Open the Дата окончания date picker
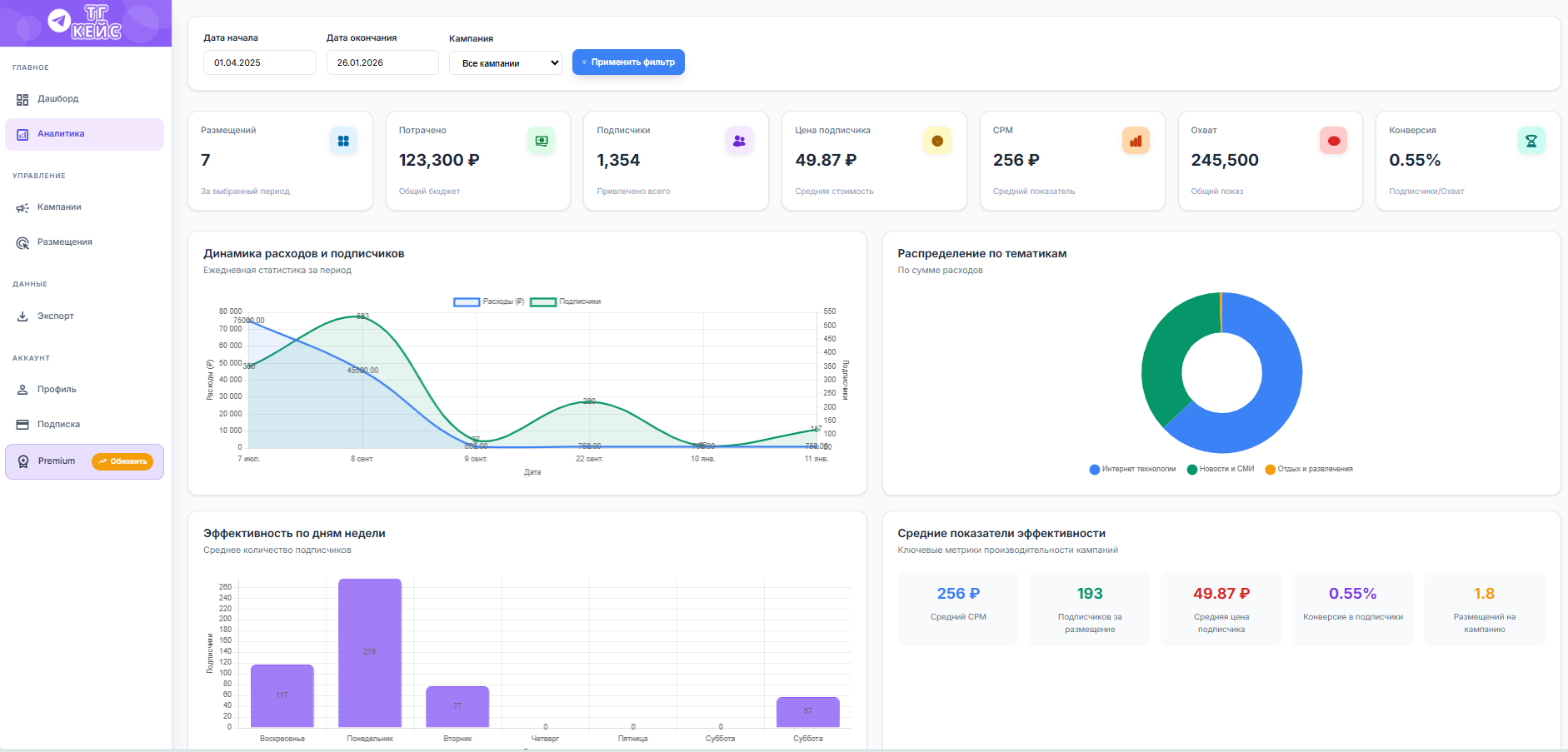The width and height of the screenshot is (1568, 752). coord(382,62)
